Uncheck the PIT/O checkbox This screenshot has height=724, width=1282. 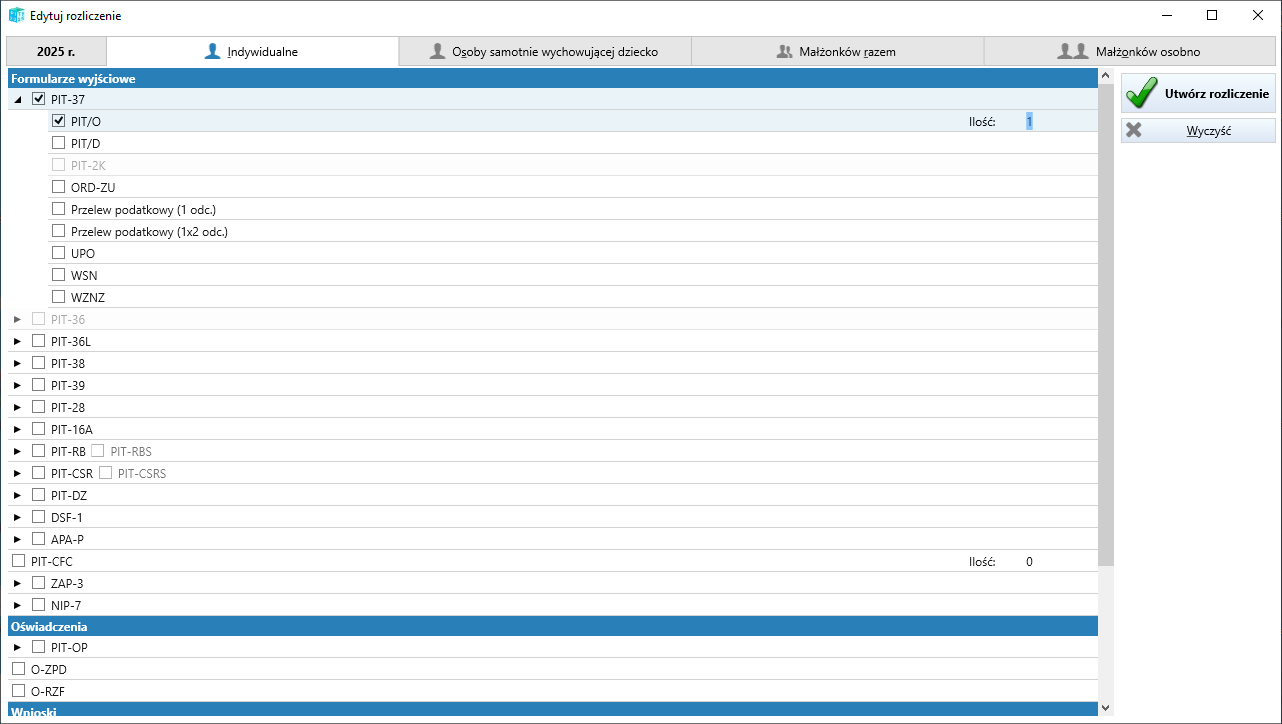click(x=58, y=121)
